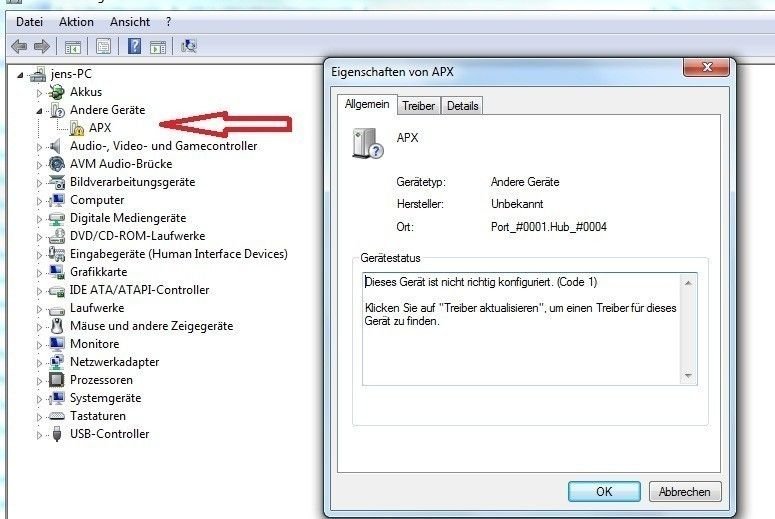Click the Tastaturen keyboard icon
The width and height of the screenshot is (775, 519).
pos(57,416)
